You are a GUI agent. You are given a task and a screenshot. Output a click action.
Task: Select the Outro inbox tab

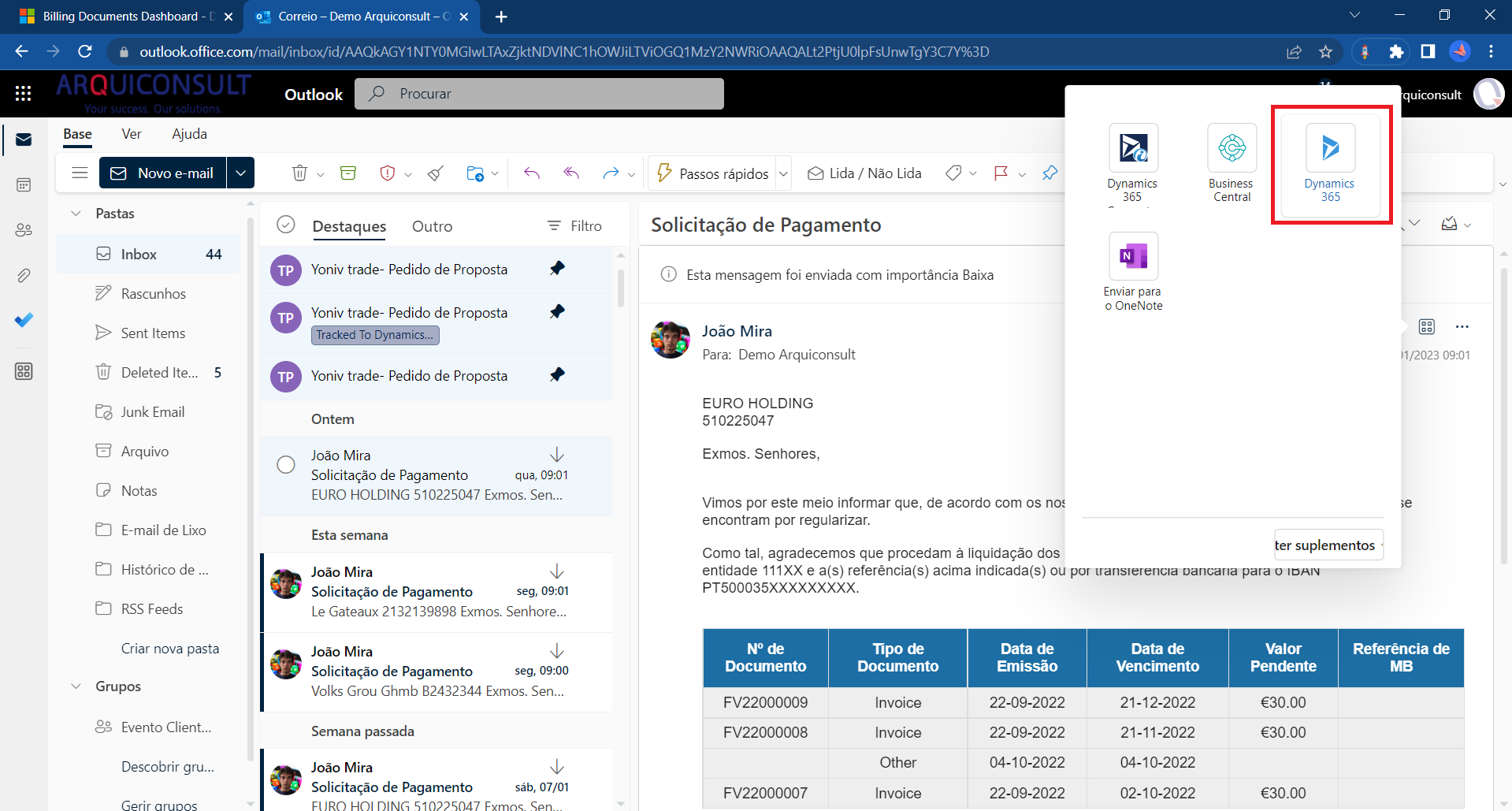pyautogui.click(x=432, y=226)
